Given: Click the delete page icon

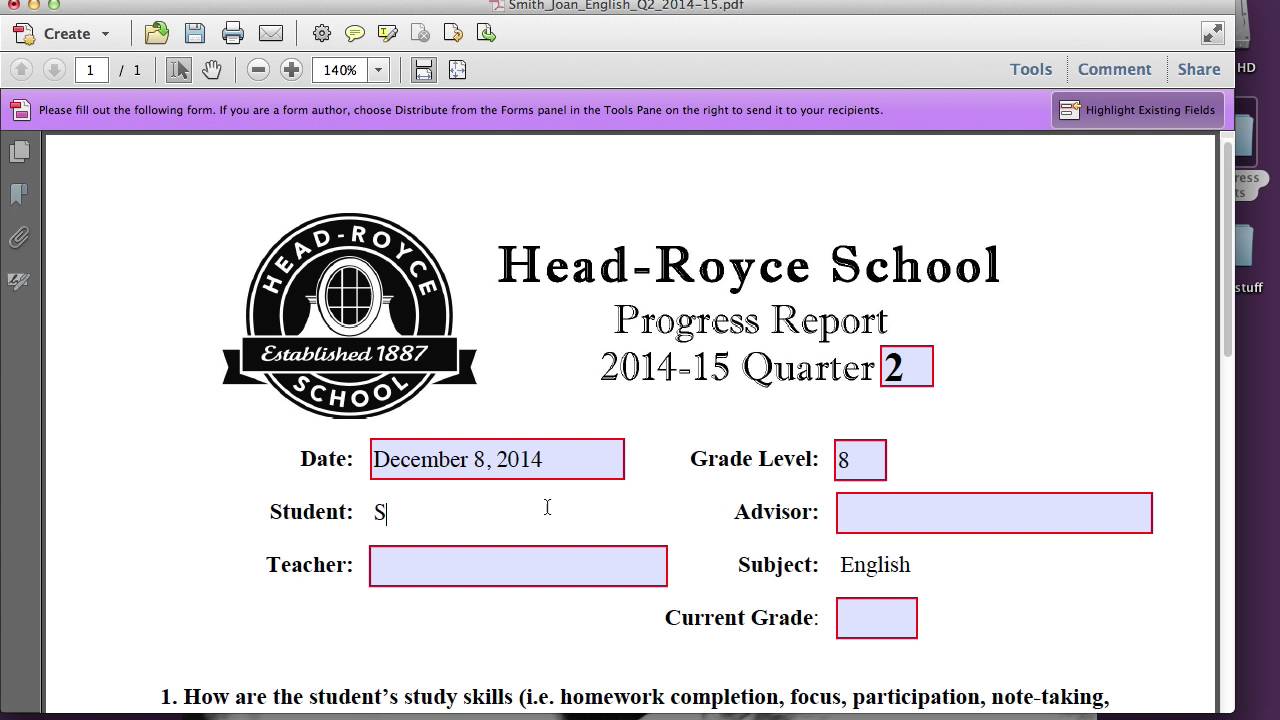Looking at the screenshot, I should coord(421,34).
